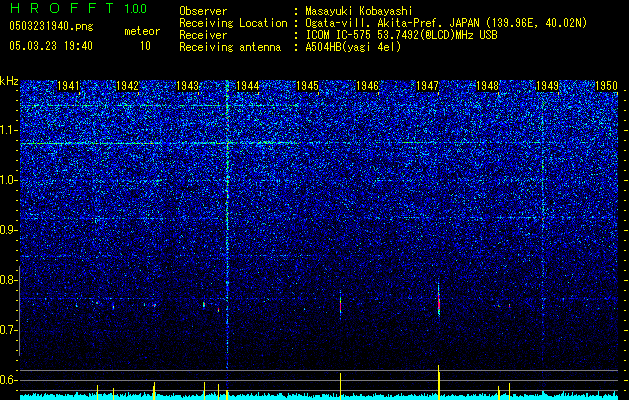Click the 1948 time axis label
Viewport: 629px width, 400px height.
tap(487, 86)
